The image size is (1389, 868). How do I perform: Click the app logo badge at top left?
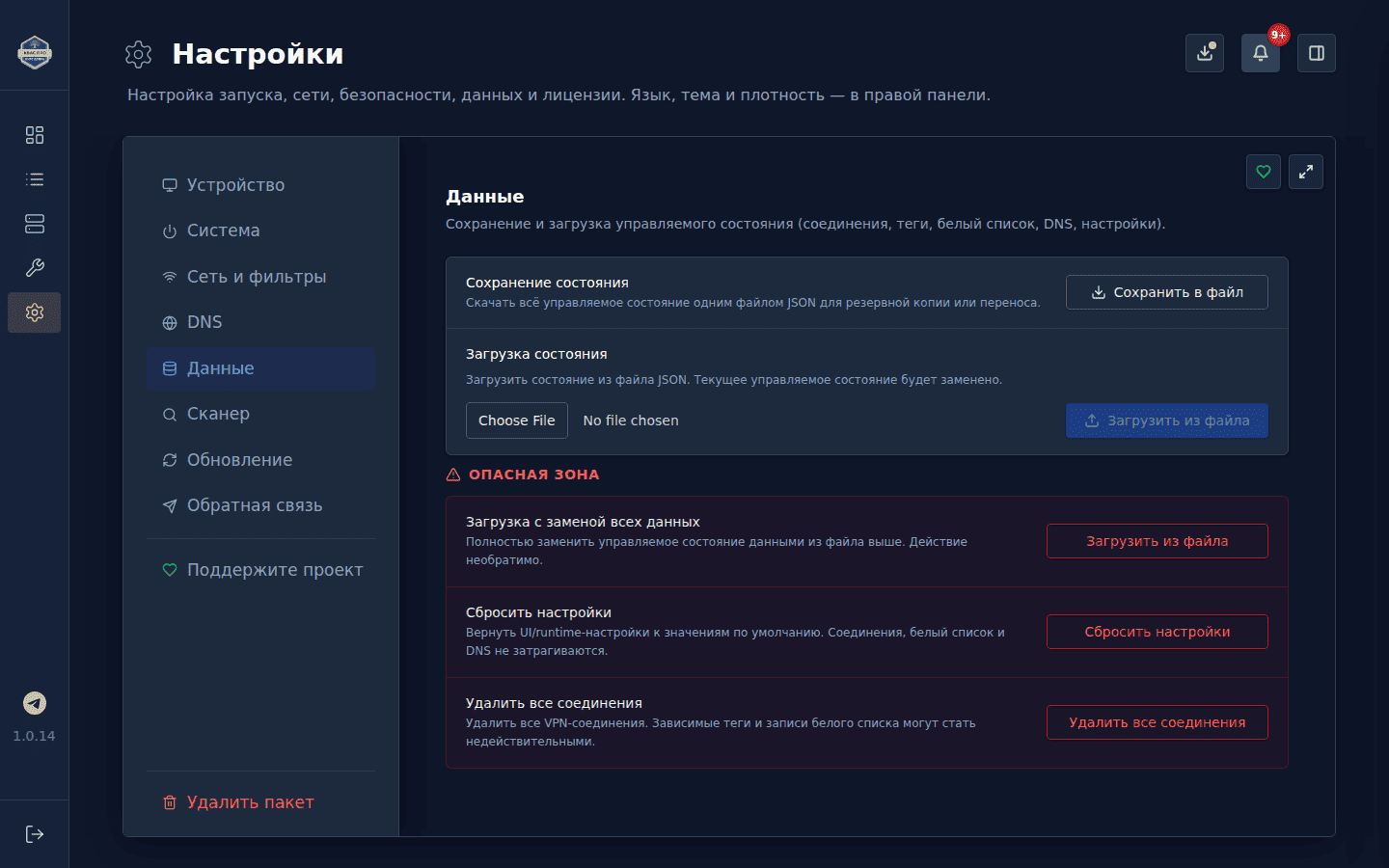coord(35,52)
